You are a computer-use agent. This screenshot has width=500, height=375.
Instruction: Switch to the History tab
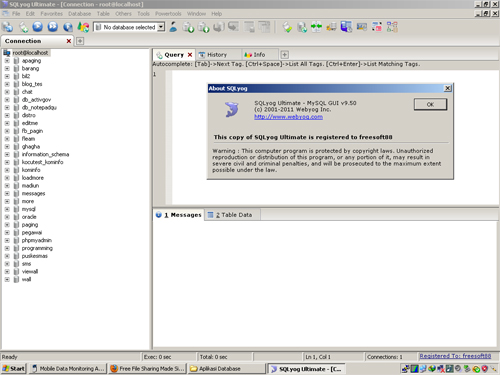[217, 55]
